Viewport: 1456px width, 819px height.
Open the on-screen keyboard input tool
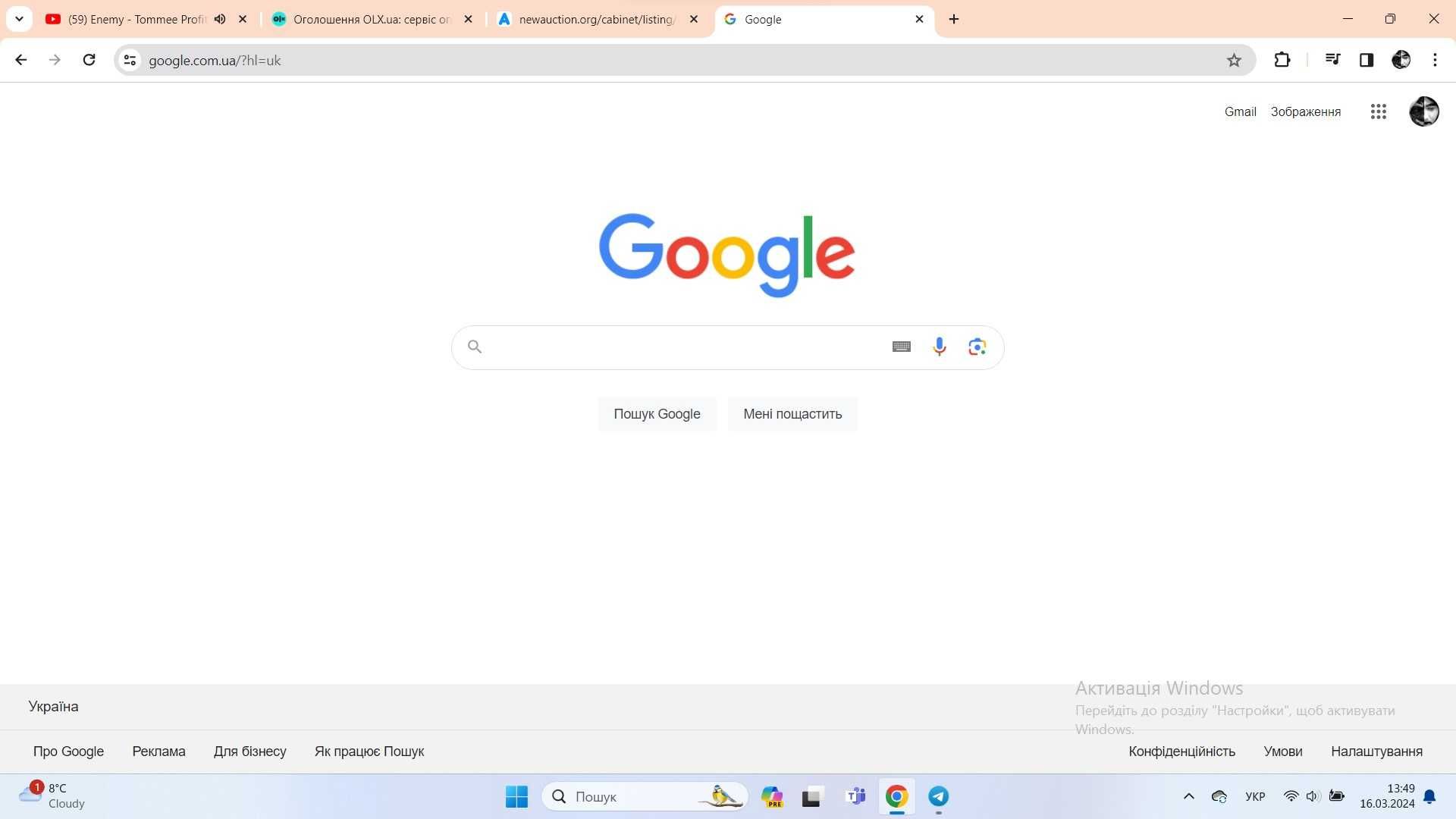(x=901, y=347)
